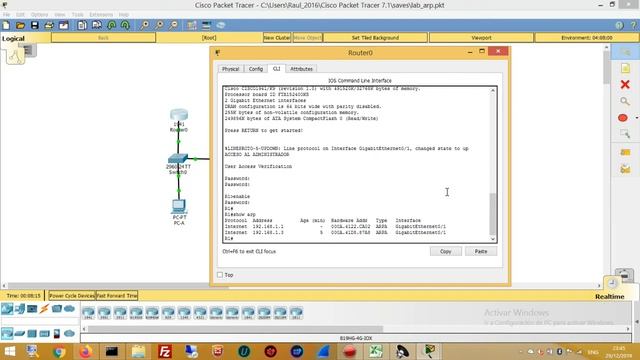Enable the Top checkbox in Router0 window
The width and height of the screenshot is (640, 360).
(x=220, y=275)
